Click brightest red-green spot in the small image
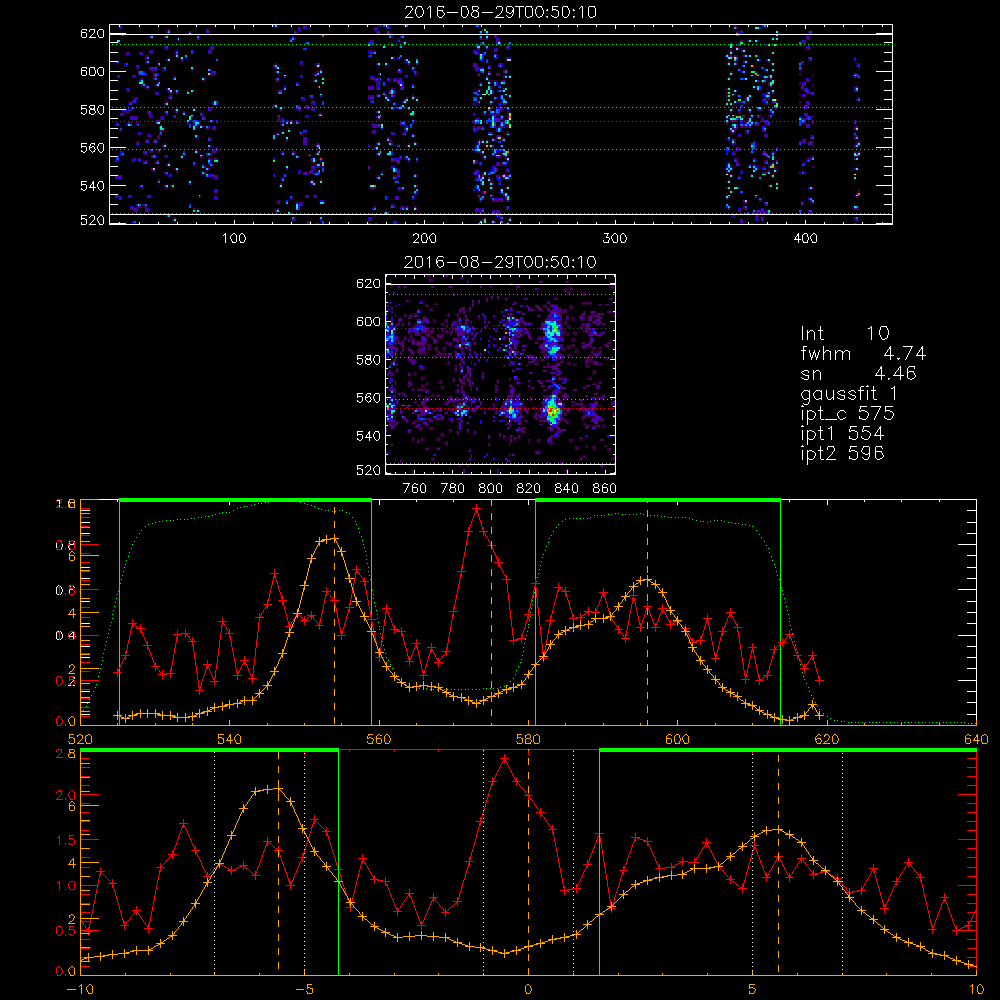 pos(552,412)
